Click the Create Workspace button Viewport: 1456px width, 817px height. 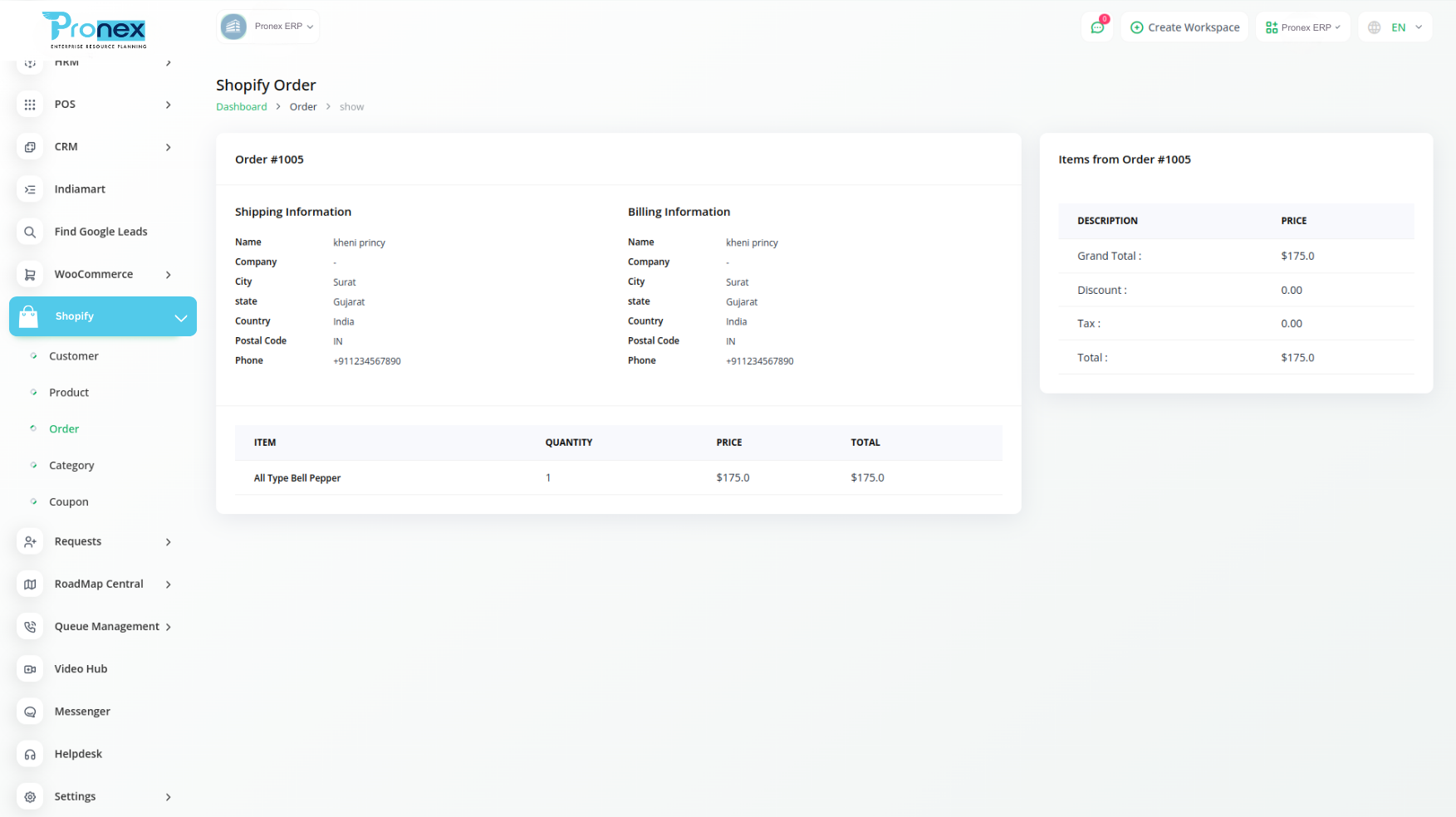tap(1184, 27)
